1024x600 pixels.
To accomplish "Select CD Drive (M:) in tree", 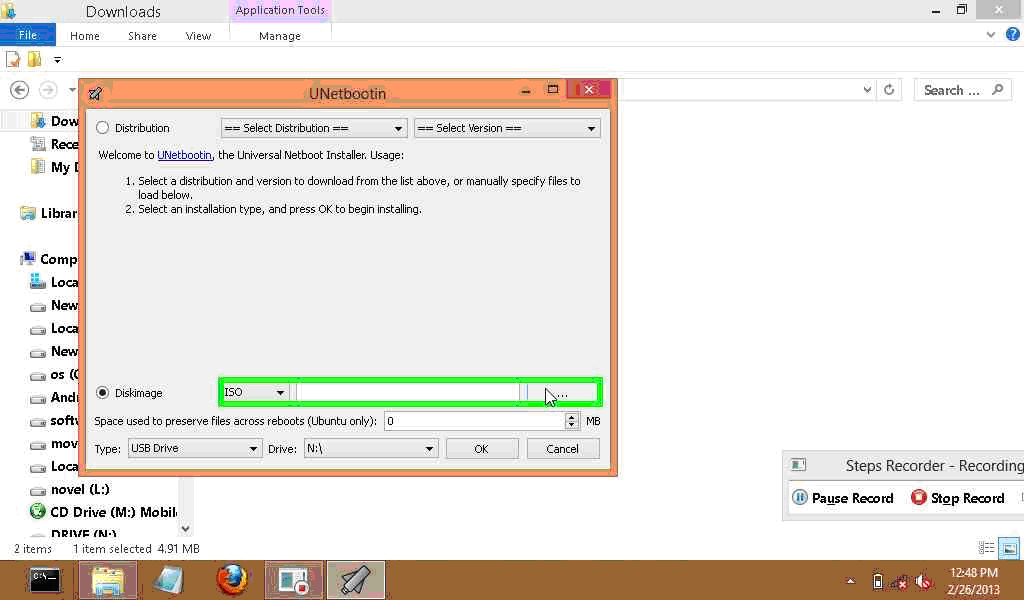I will [103, 512].
